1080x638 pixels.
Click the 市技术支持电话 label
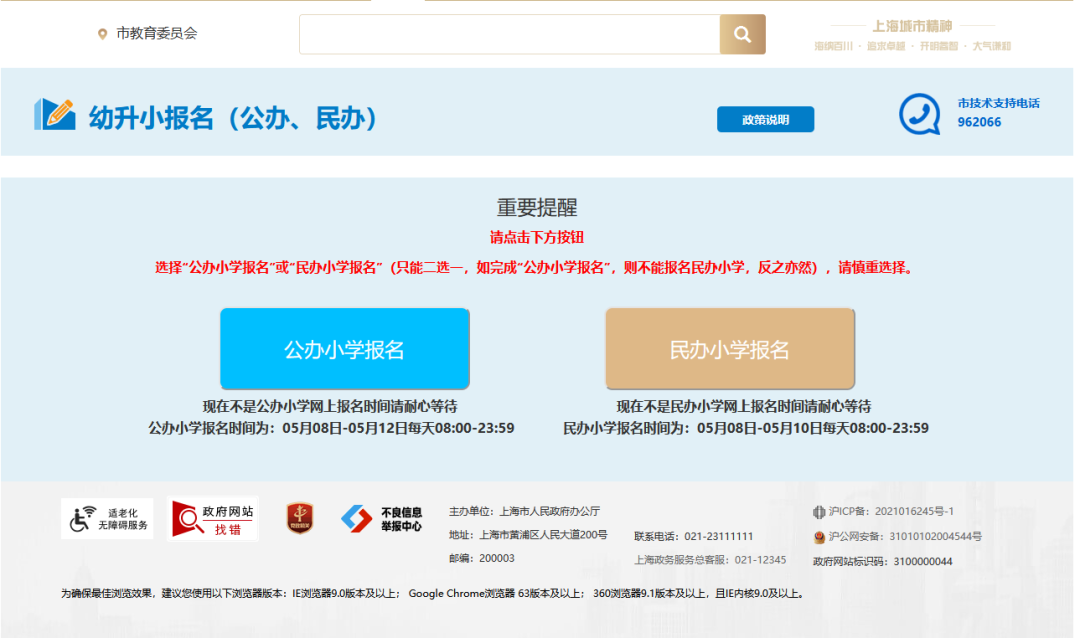998,103
